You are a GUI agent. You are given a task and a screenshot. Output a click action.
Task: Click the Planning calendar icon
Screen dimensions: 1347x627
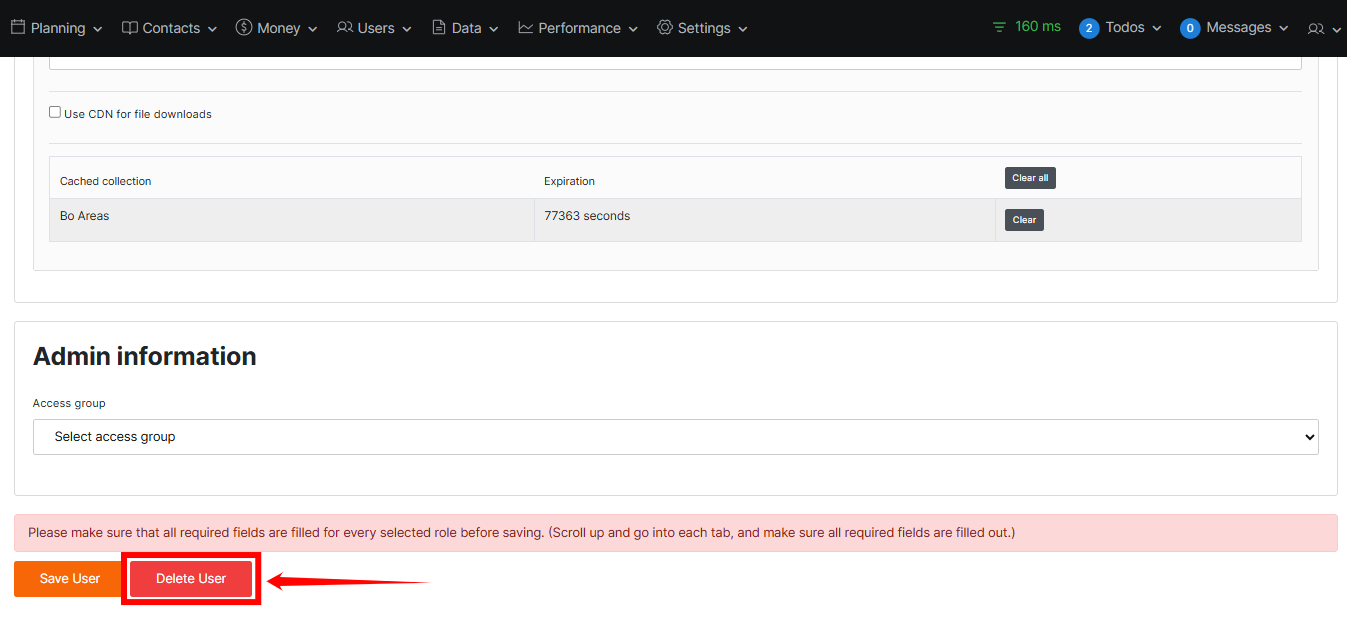18,28
